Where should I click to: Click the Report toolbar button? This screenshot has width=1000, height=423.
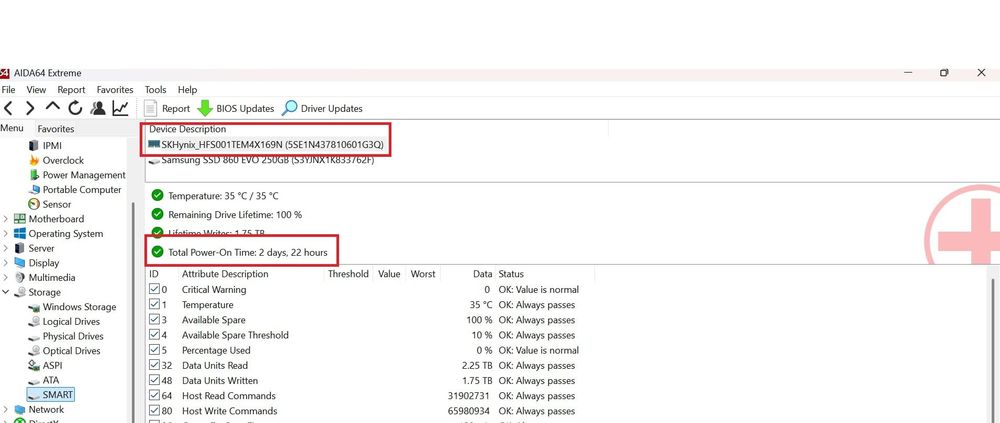tap(167, 108)
